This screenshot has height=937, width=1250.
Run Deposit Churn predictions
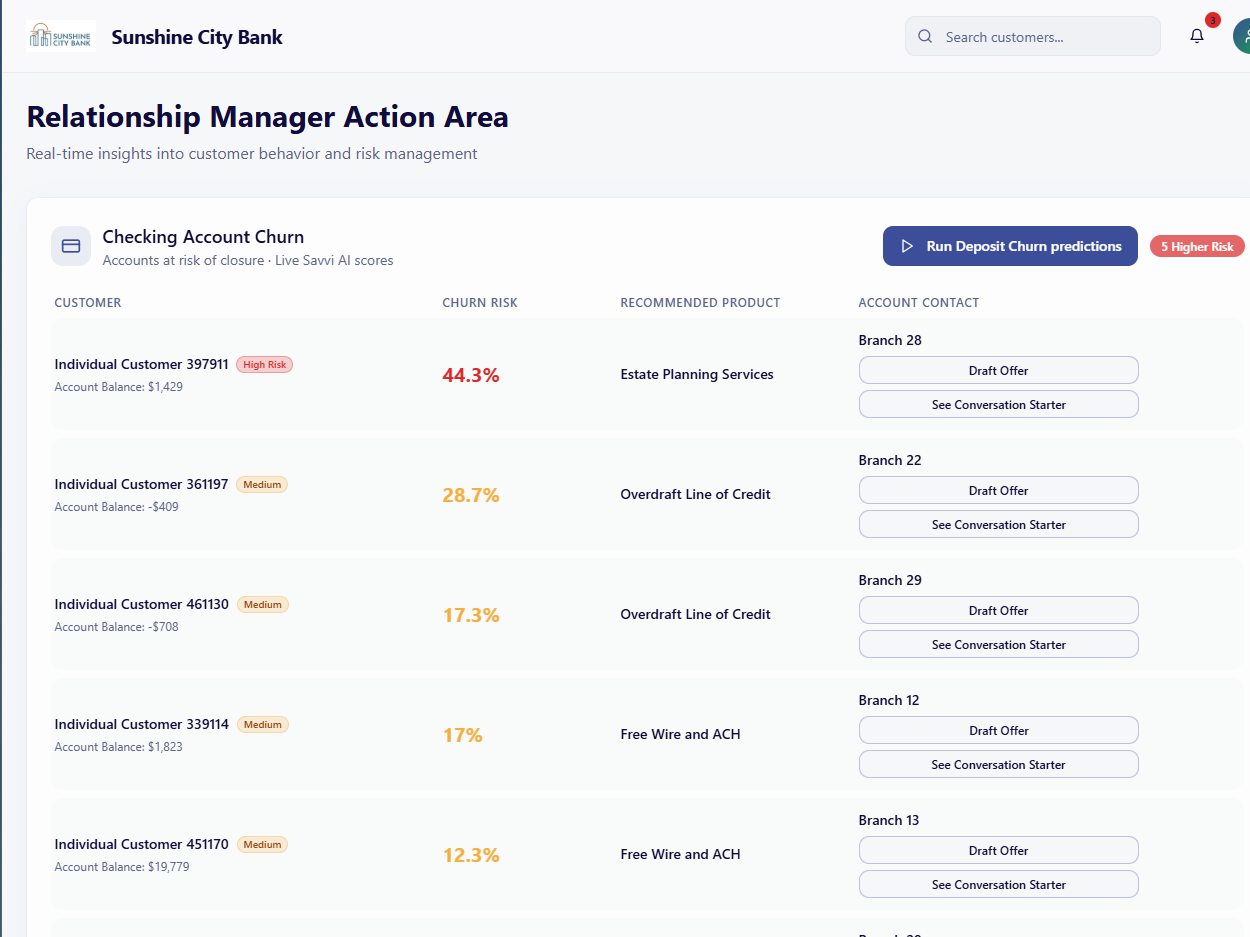(1010, 246)
